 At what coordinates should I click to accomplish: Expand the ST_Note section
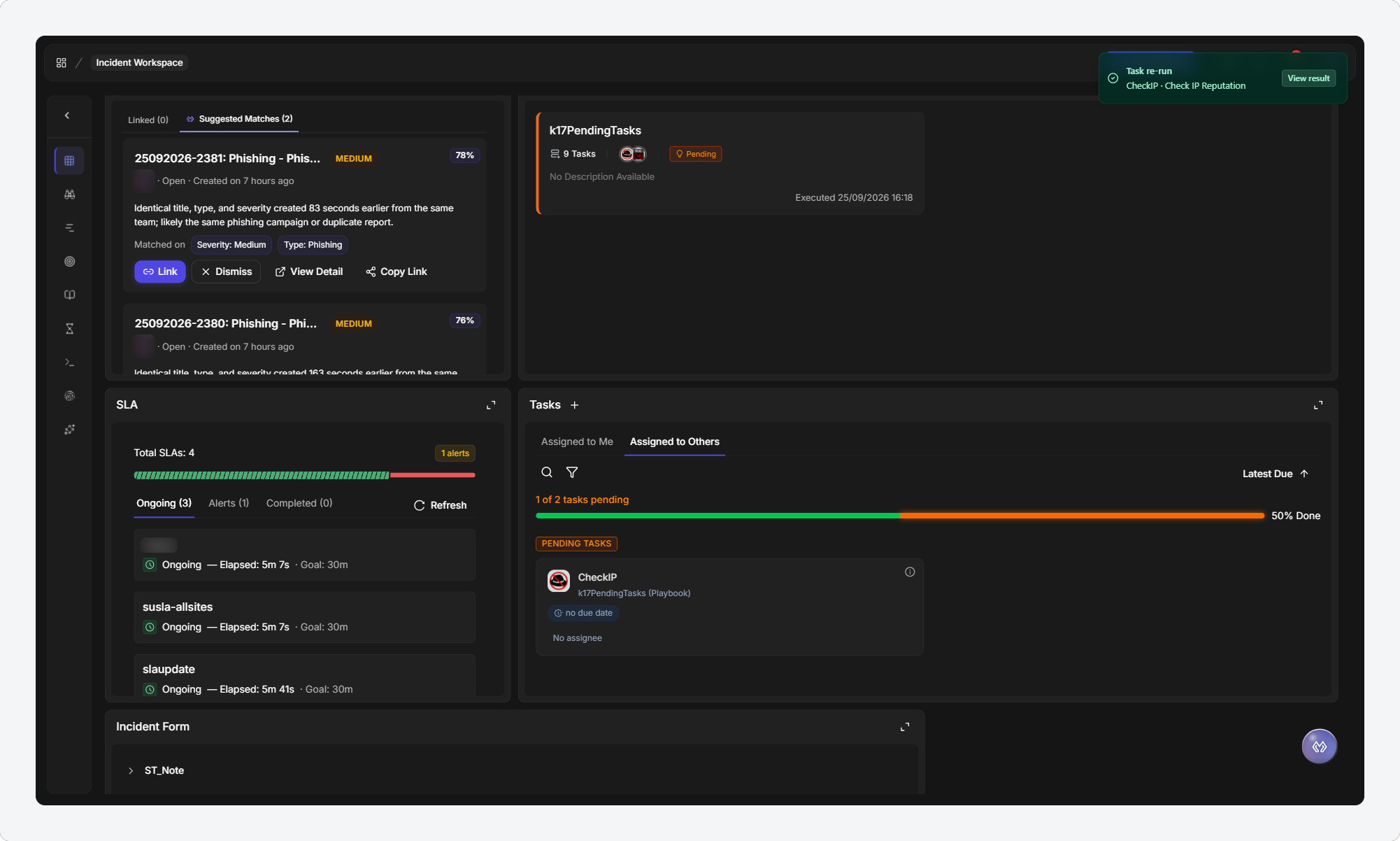131,770
